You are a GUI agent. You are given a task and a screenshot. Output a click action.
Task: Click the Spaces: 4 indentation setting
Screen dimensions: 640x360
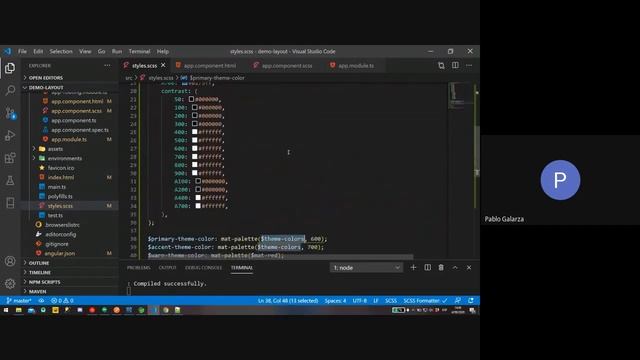pyautogui.click(x=335, y=301)
